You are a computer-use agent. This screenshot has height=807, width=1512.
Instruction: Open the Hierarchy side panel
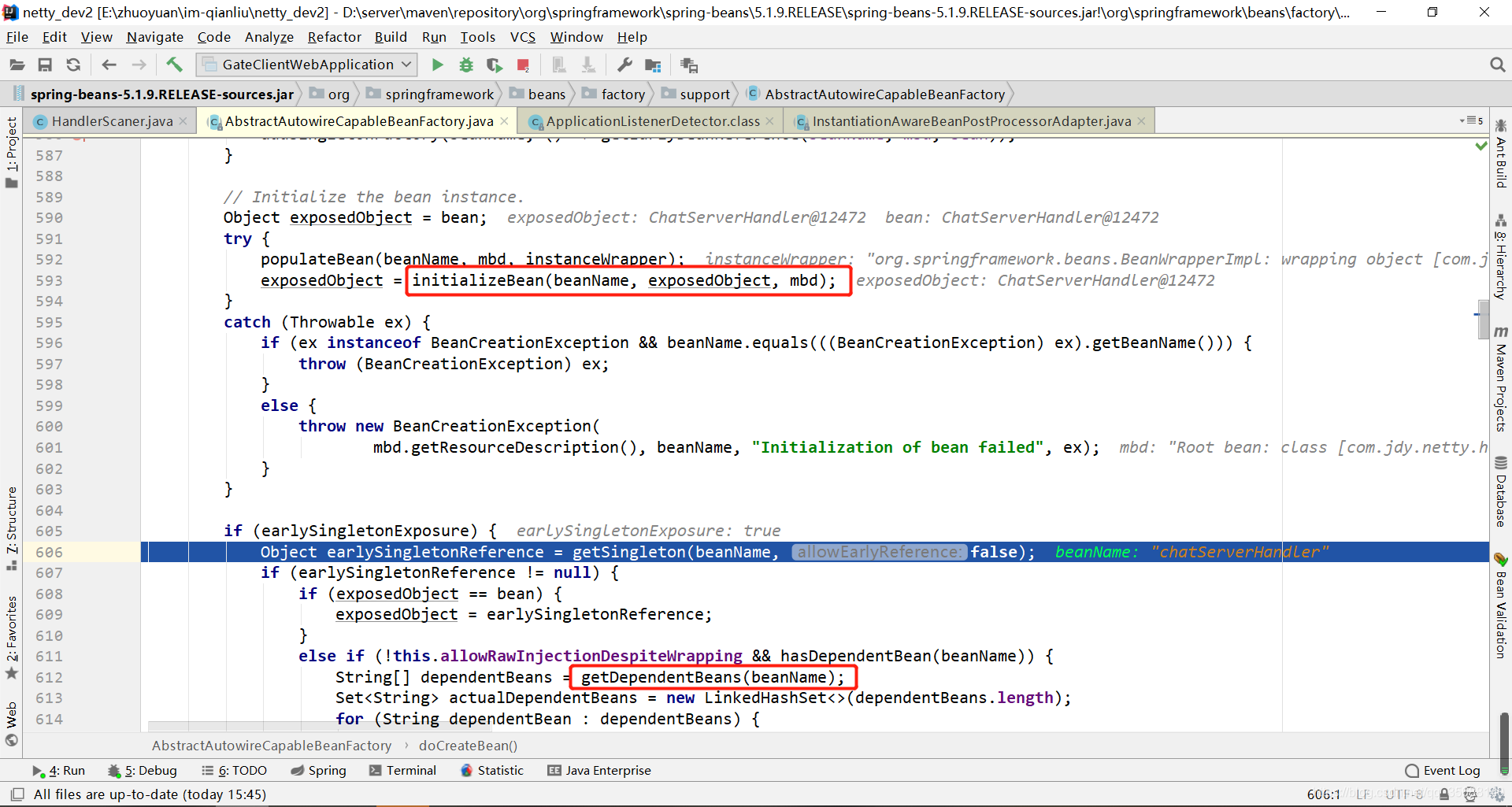point(1501,257)
